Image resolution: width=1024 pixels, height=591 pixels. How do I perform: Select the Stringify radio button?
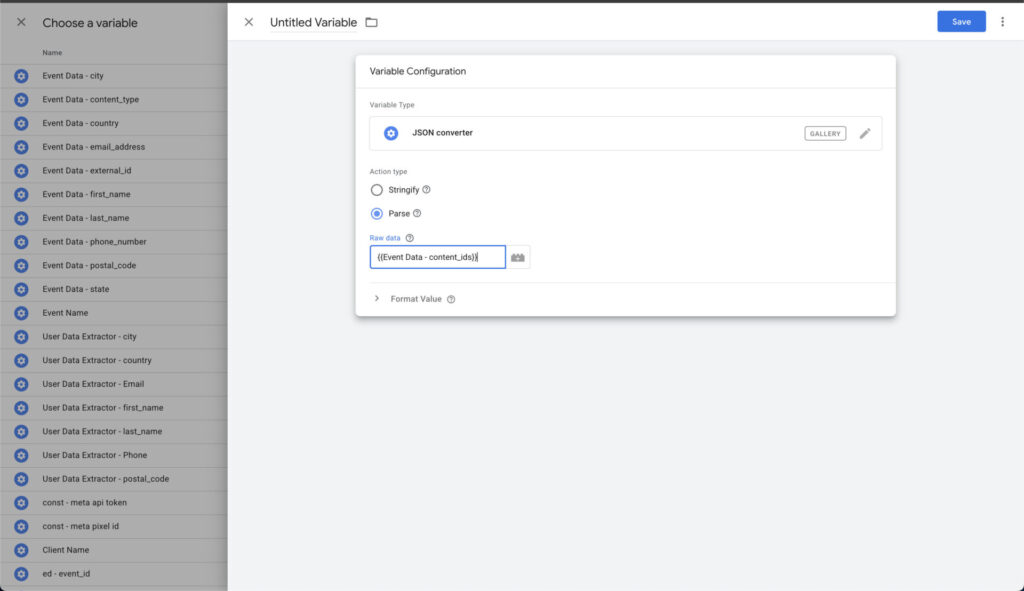pyautogui.click(x=377, y=190)
